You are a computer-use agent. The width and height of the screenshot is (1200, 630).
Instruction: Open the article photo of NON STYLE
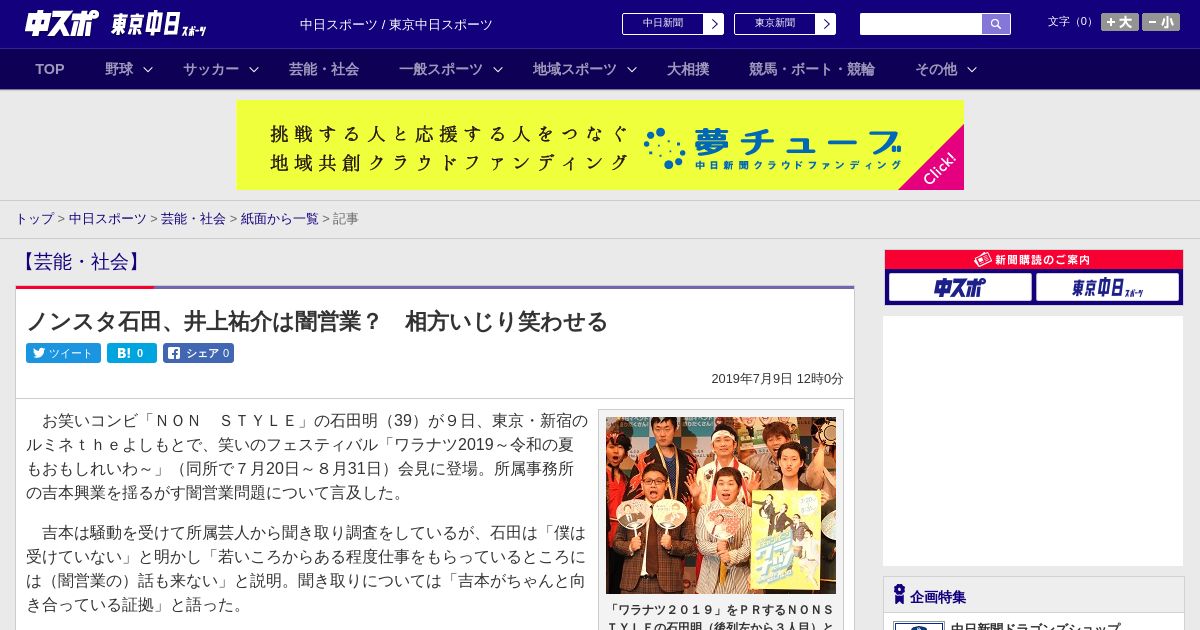pos(721,505)
